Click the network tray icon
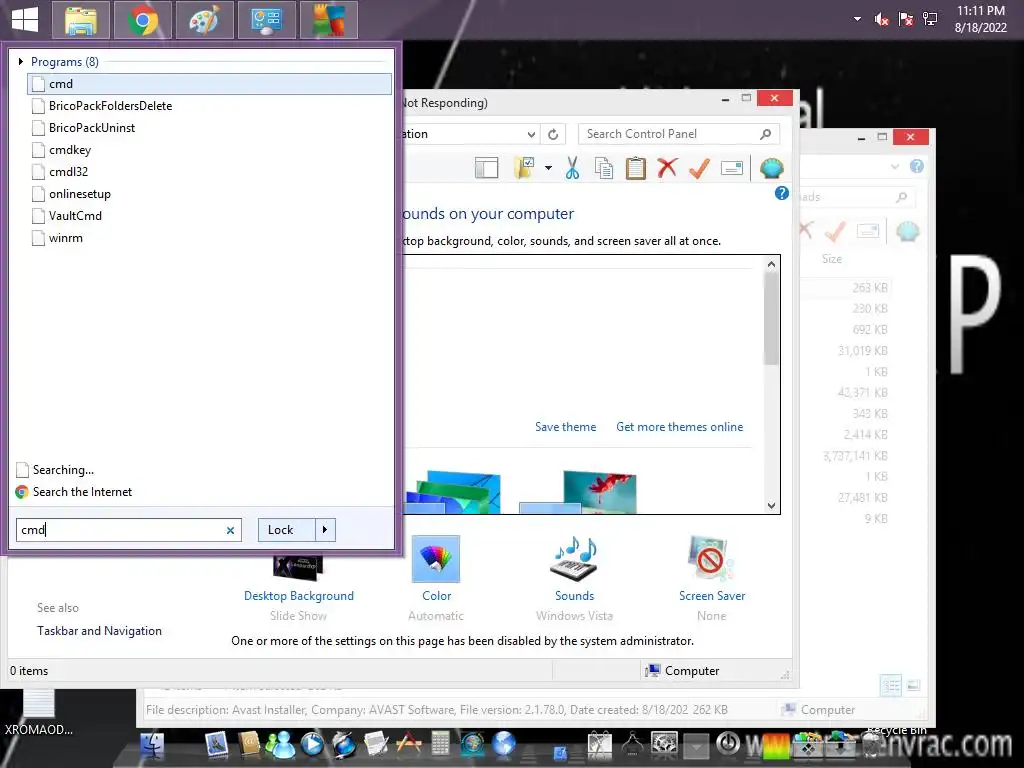 (930, 20)
